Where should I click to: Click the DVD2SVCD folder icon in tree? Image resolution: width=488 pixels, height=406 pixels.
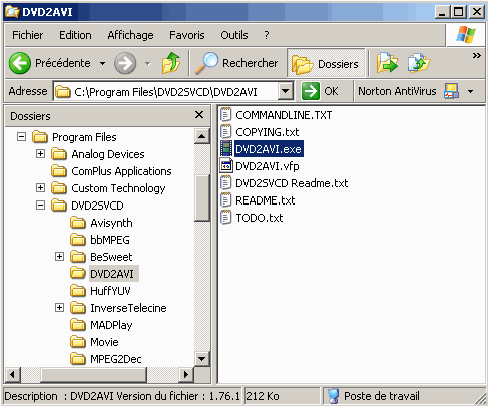point(59,205)
